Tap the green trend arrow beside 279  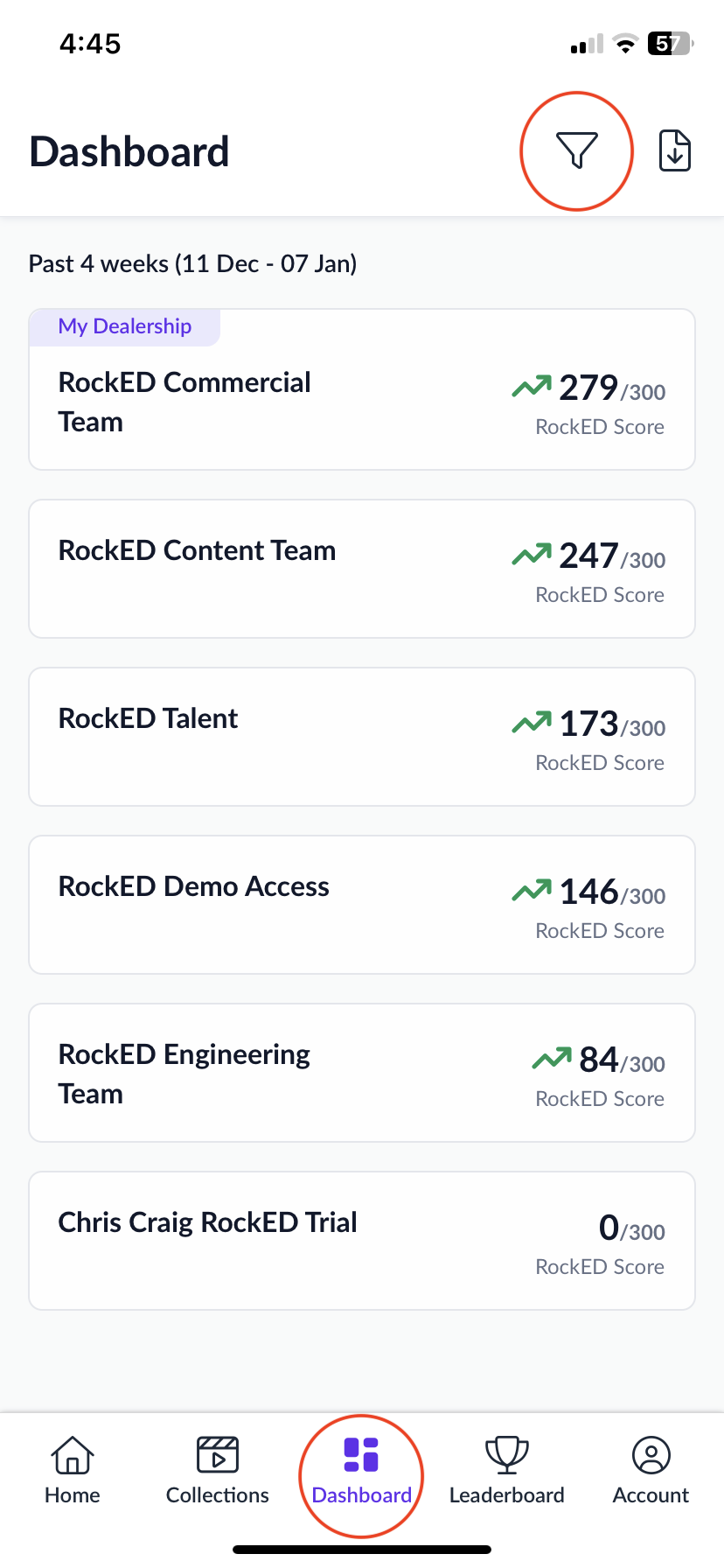coord(531,386)
